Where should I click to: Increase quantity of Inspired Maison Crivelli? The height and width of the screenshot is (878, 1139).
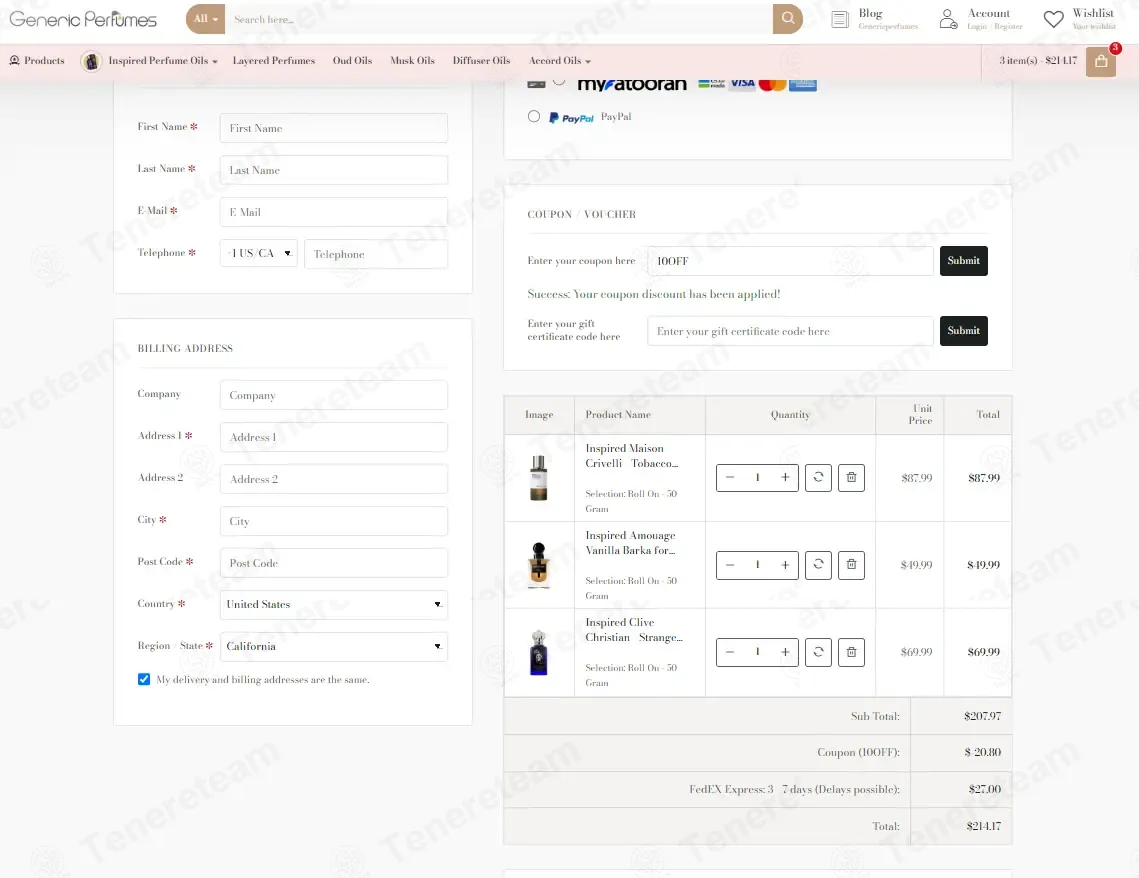pos(785,478)
